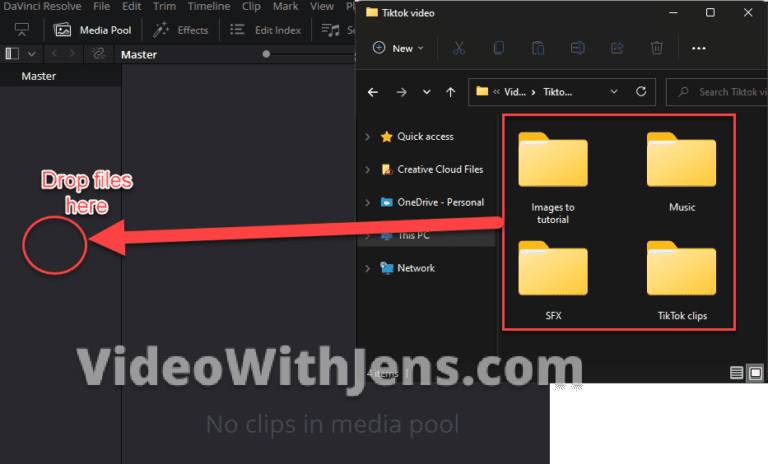Click the Tiktok video window title folder icon
768x464 pixels.
(372, 12)
